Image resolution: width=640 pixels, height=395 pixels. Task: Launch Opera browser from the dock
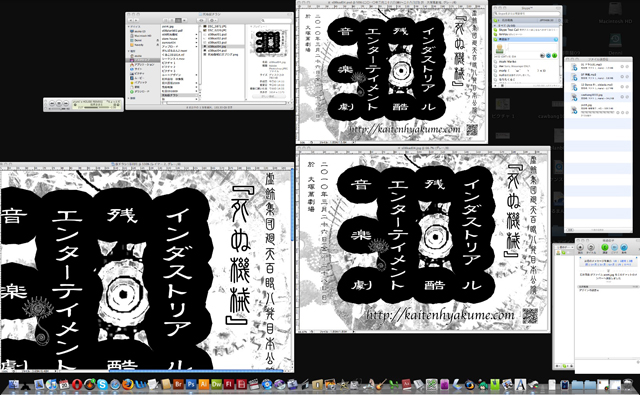pos(77,384)
